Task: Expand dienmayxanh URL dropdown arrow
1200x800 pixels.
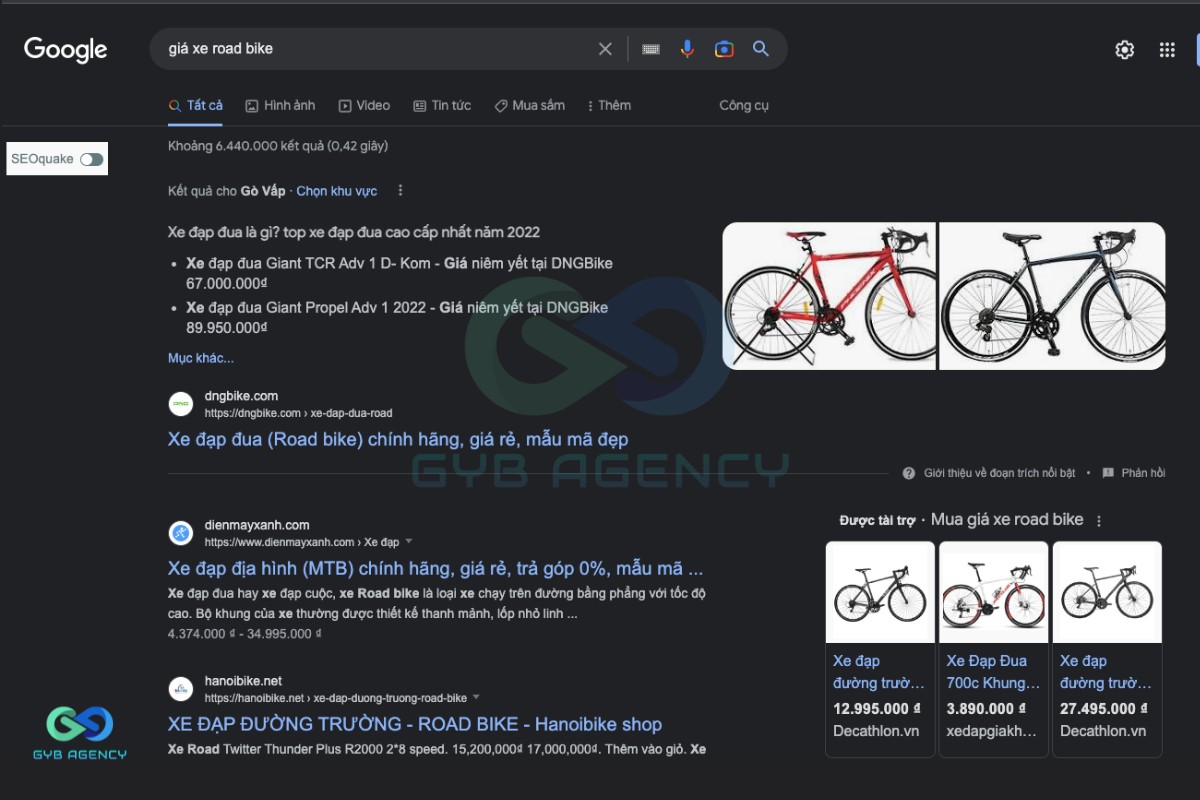Action: [408, 542]
